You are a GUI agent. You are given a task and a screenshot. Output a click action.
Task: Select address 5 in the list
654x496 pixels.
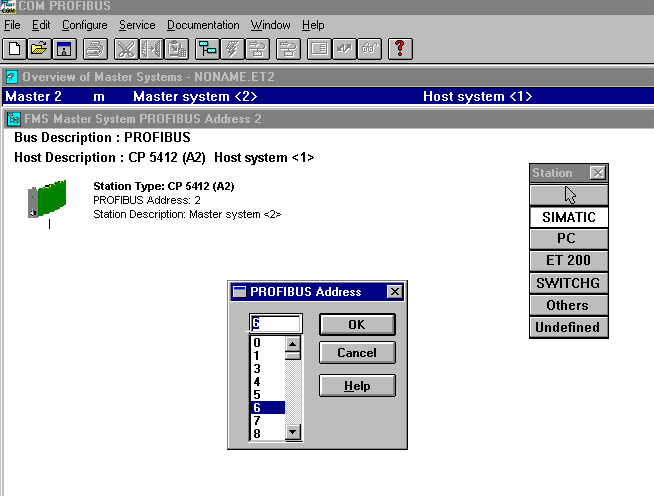coord(268,395)
